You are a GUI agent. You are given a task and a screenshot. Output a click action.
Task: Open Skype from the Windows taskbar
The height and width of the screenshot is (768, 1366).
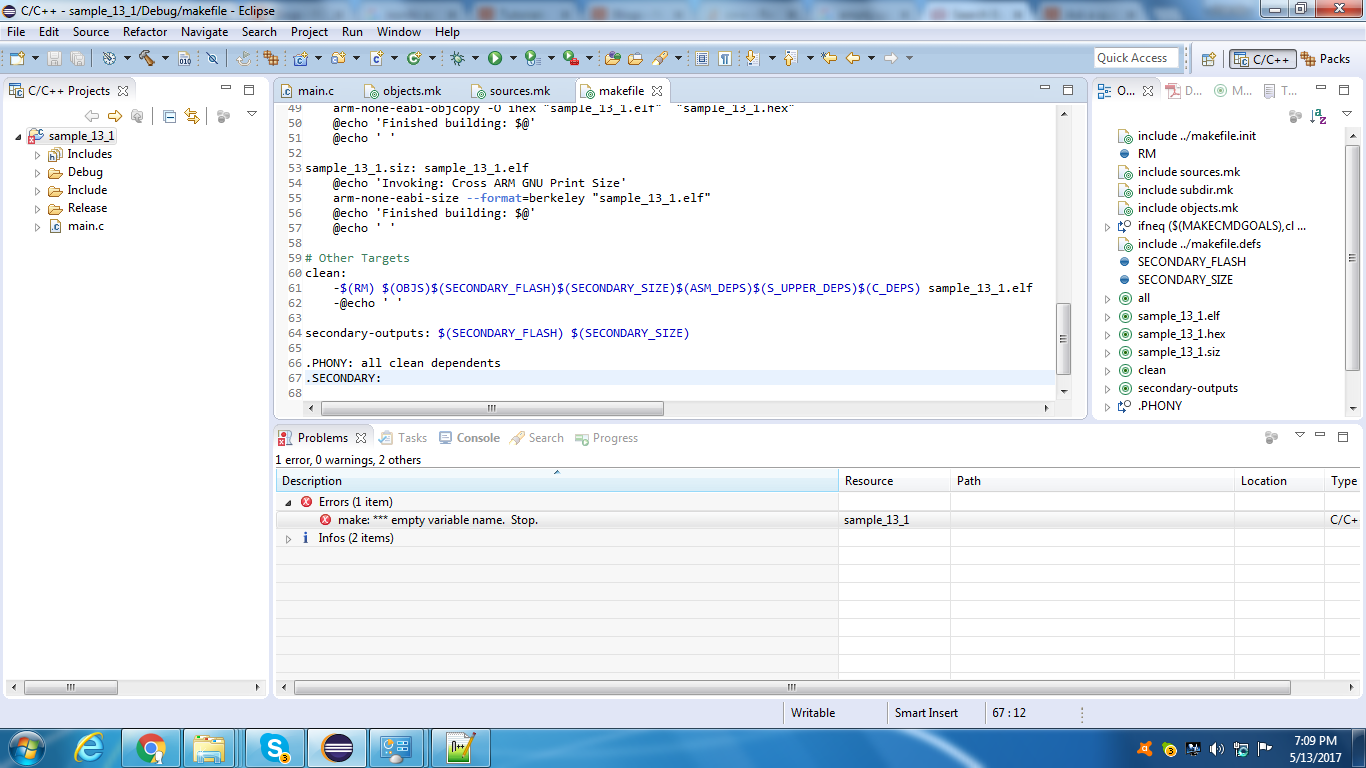(x=274, y=747)
